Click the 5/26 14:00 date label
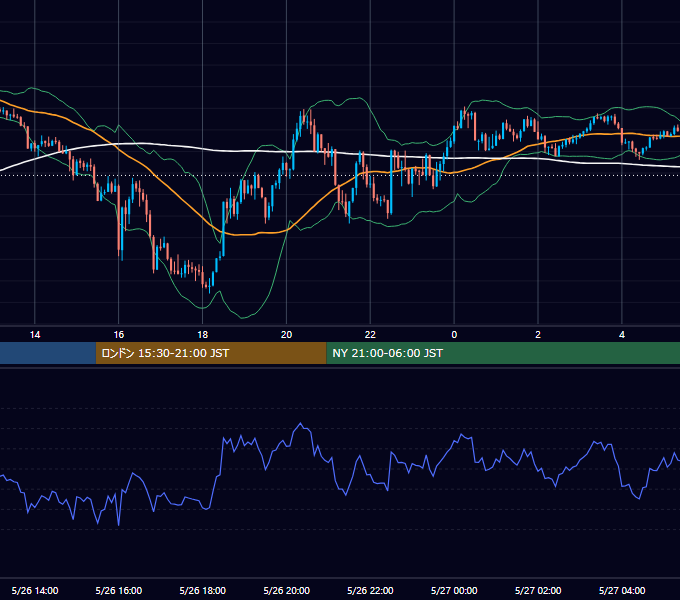Screen dimensions: 680x600 [35, 590]
